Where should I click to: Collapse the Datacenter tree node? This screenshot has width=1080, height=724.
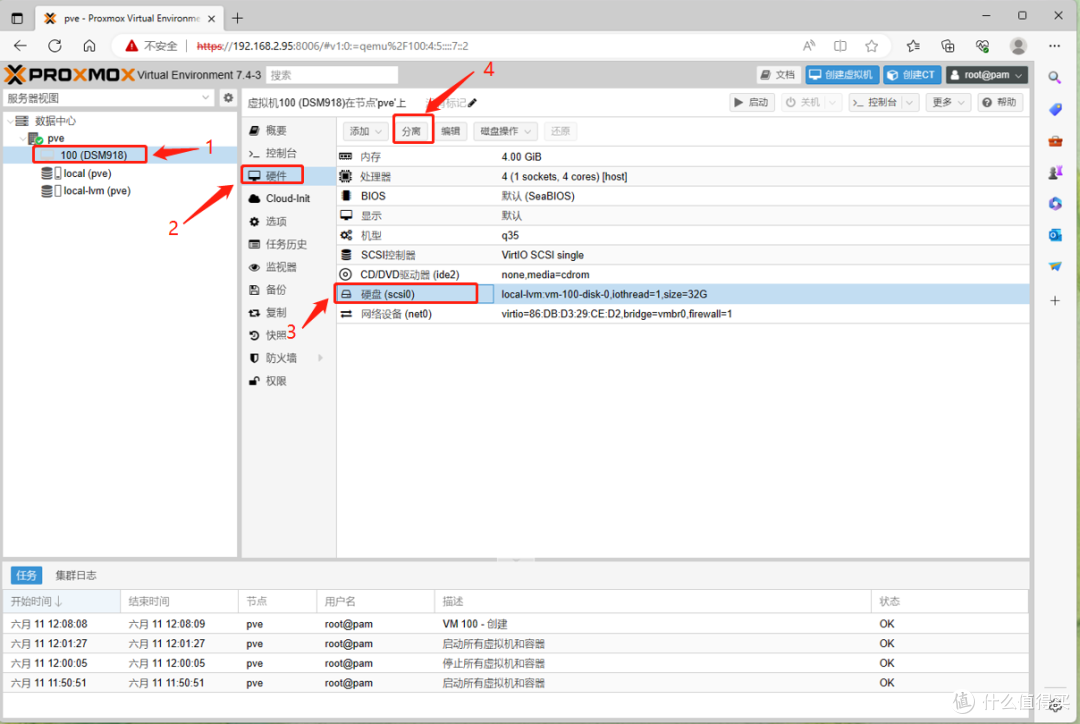10,121
